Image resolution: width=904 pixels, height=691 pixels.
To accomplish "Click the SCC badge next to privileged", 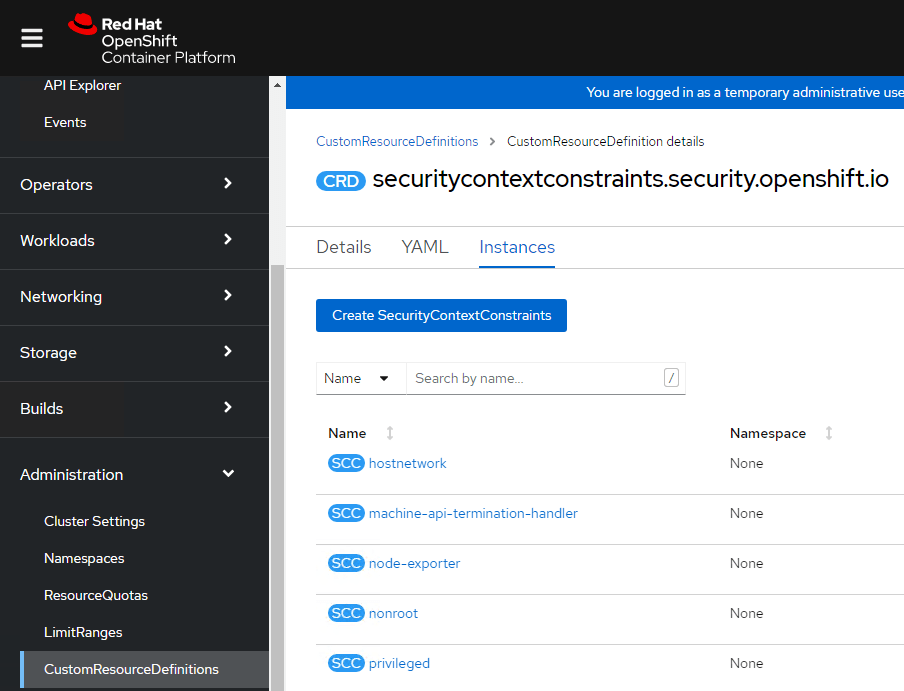I will click(x=346, y=663).
